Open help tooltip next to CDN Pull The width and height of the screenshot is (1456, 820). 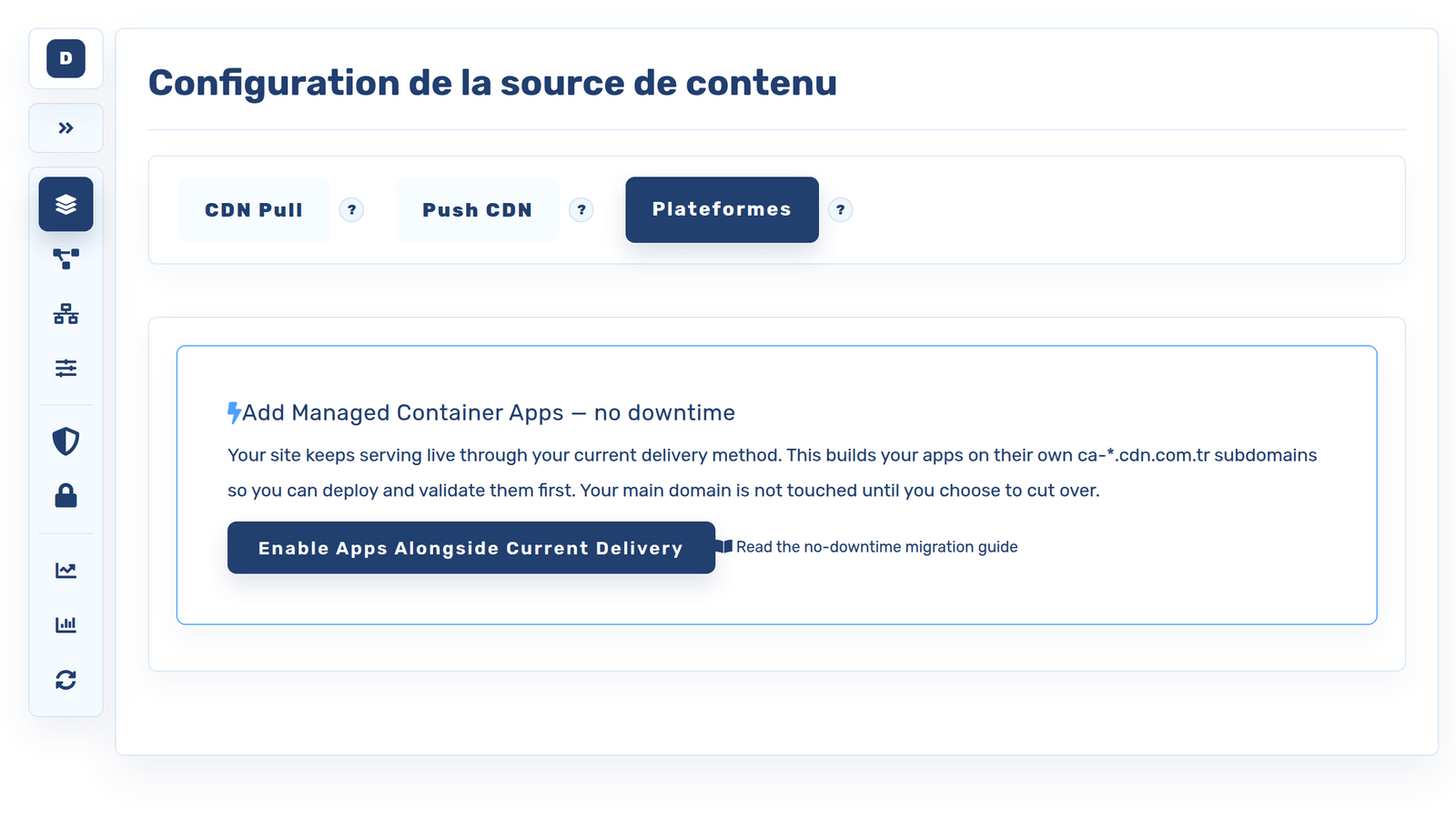(x=351, y=210)
